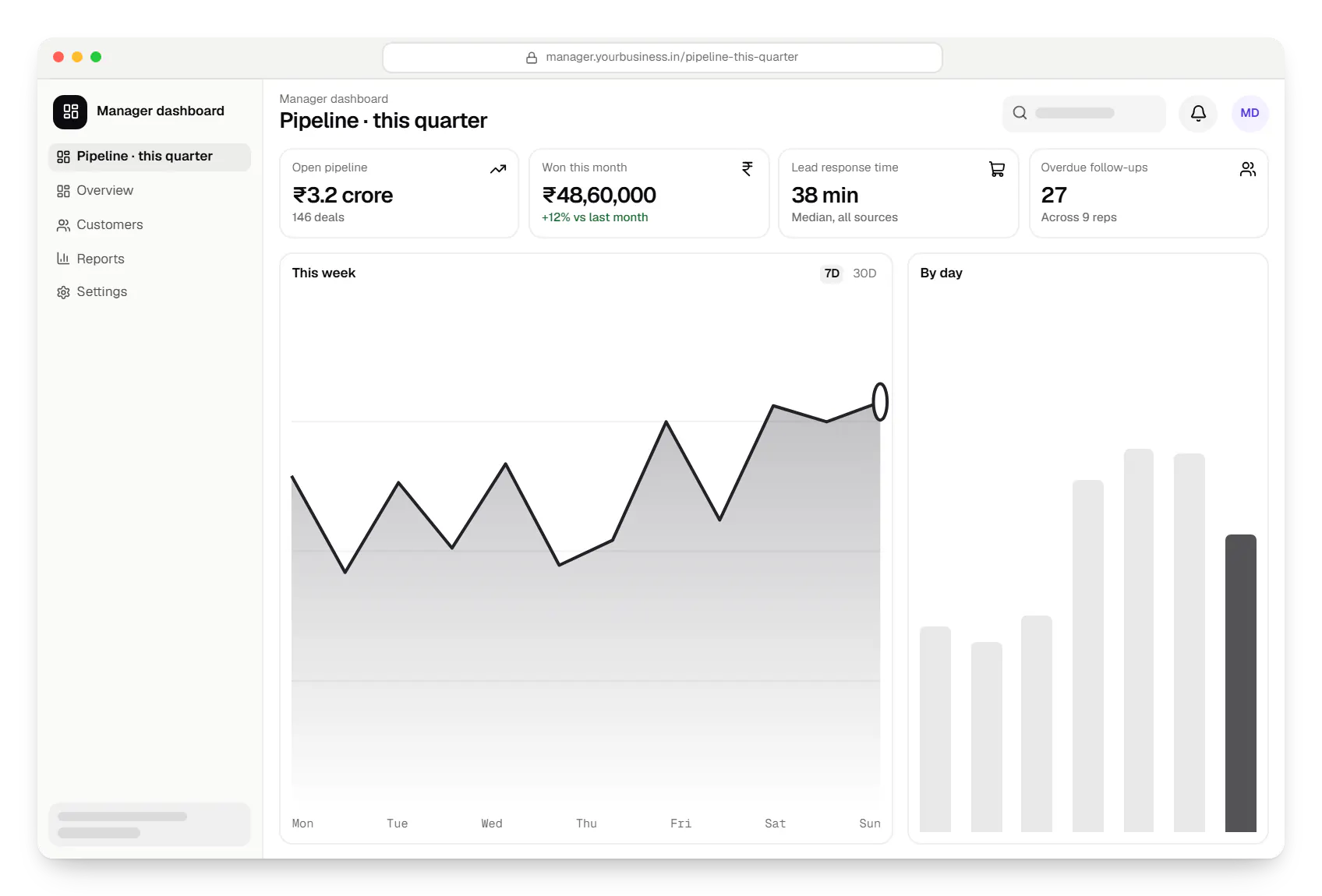Select the 27 overdue follow-ups value
The height and width of the screenshot is (896, 1322).
pyautogui.click(x=1054, y=195)
